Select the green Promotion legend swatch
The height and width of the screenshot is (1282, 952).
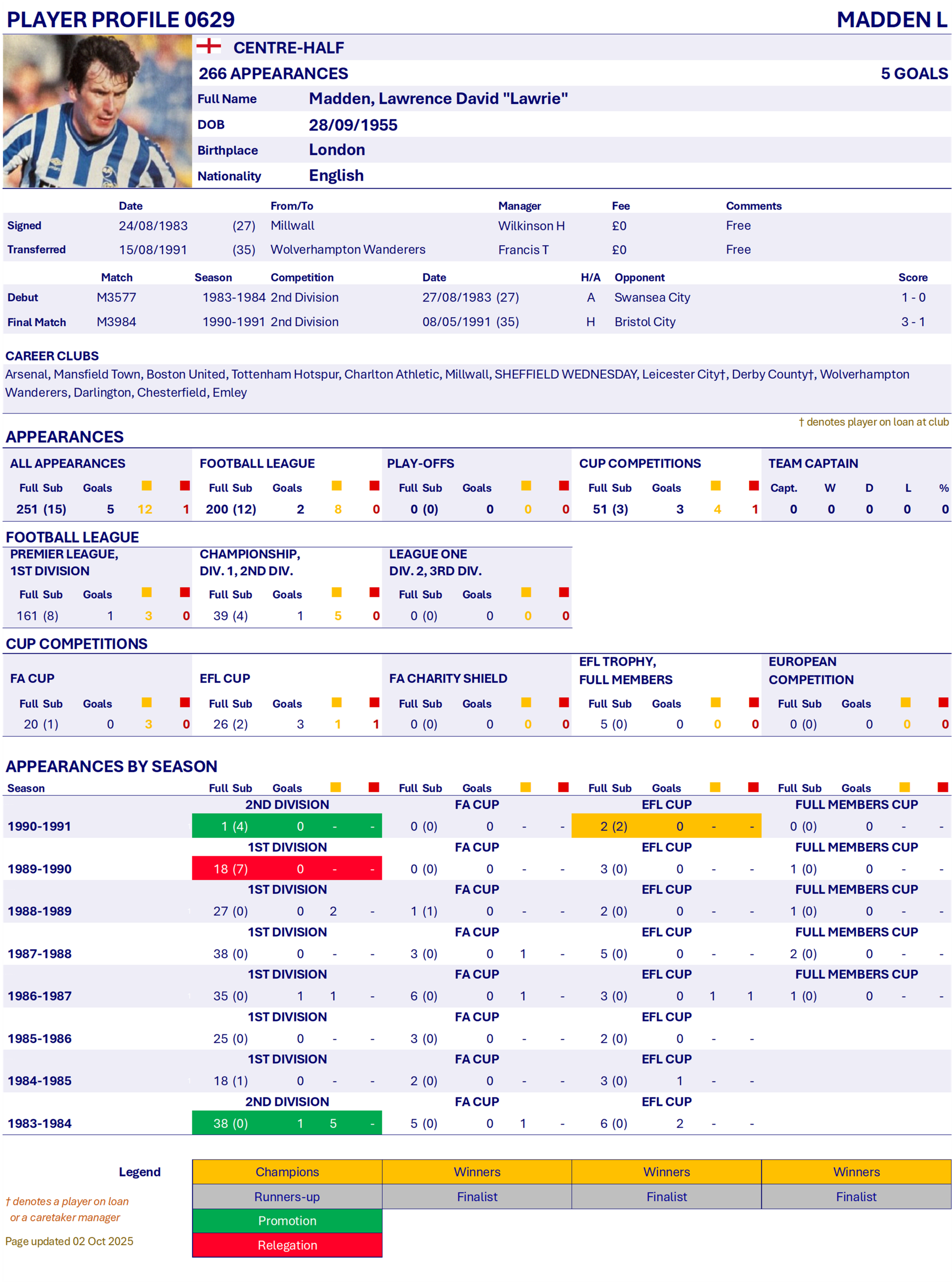coord(287,1221)
